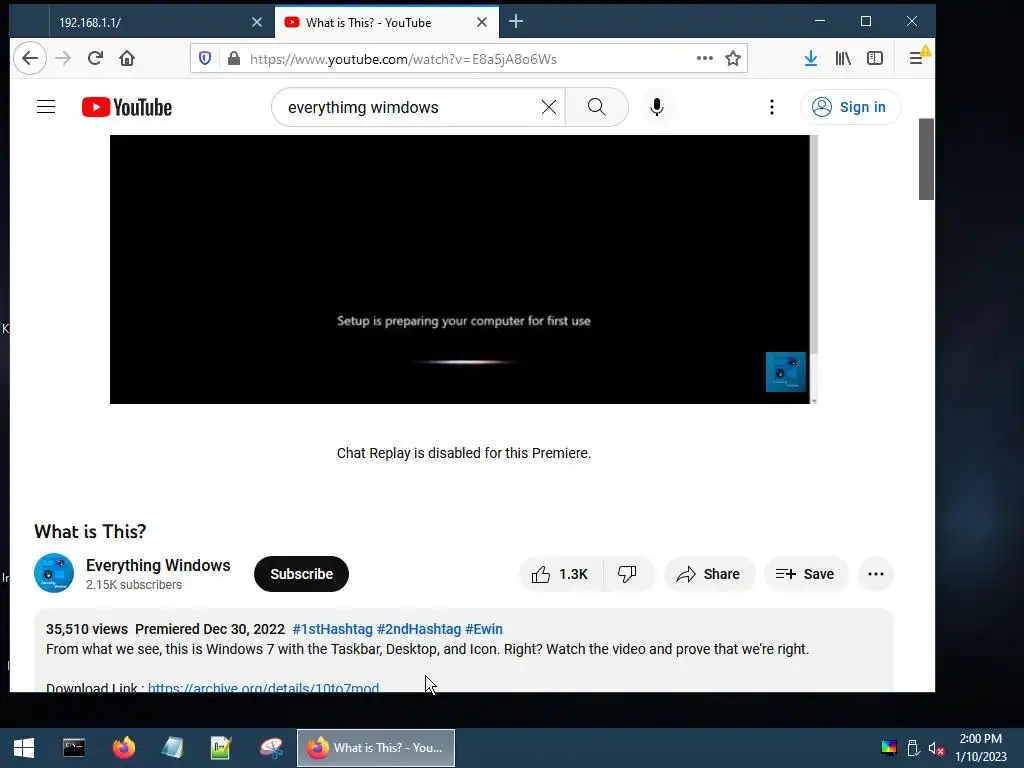The width and height of the screenshot is (1024, 768).
Task: Click the Share button
Action: point(709,574)
